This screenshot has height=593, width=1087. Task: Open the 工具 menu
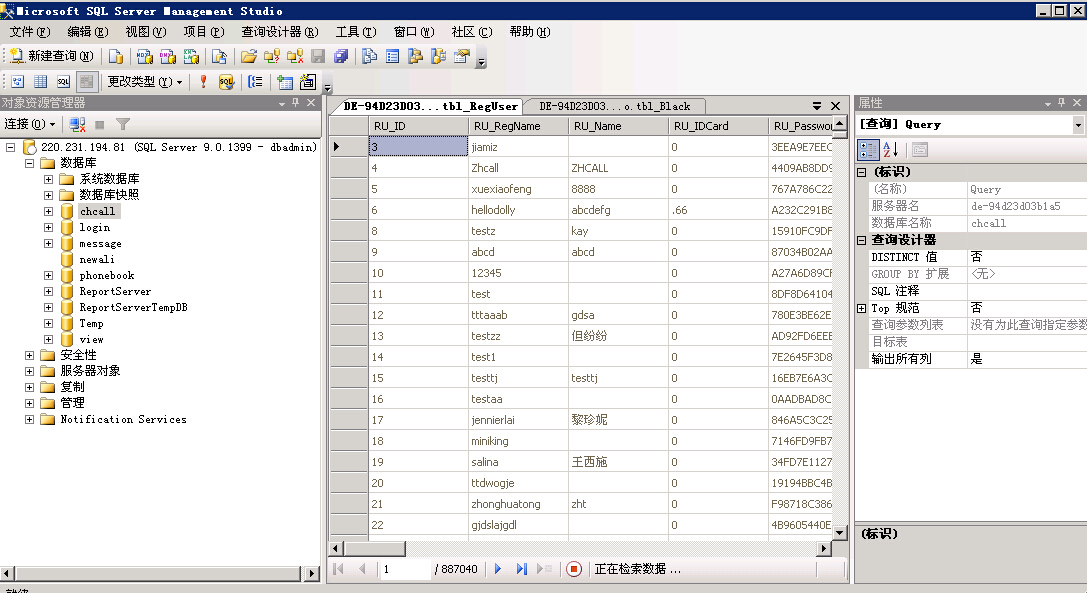356,32
